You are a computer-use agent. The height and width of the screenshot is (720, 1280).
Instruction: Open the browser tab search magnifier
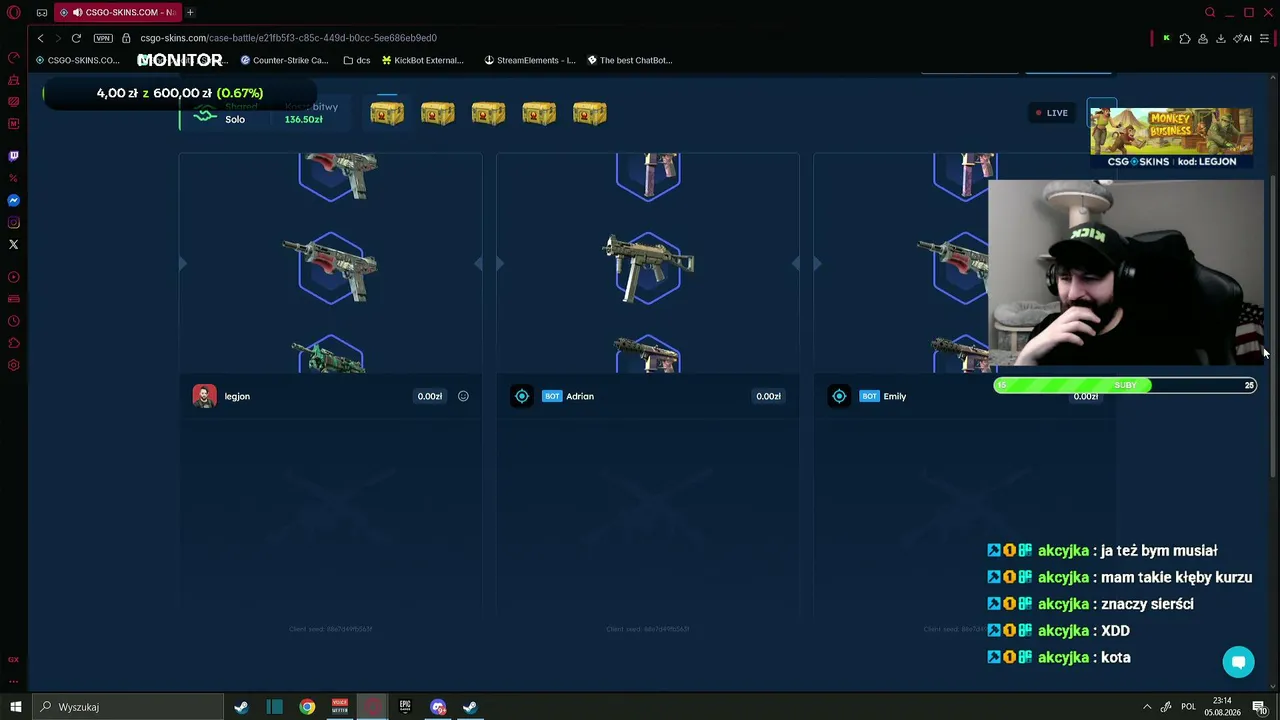tap(1210, 13)
